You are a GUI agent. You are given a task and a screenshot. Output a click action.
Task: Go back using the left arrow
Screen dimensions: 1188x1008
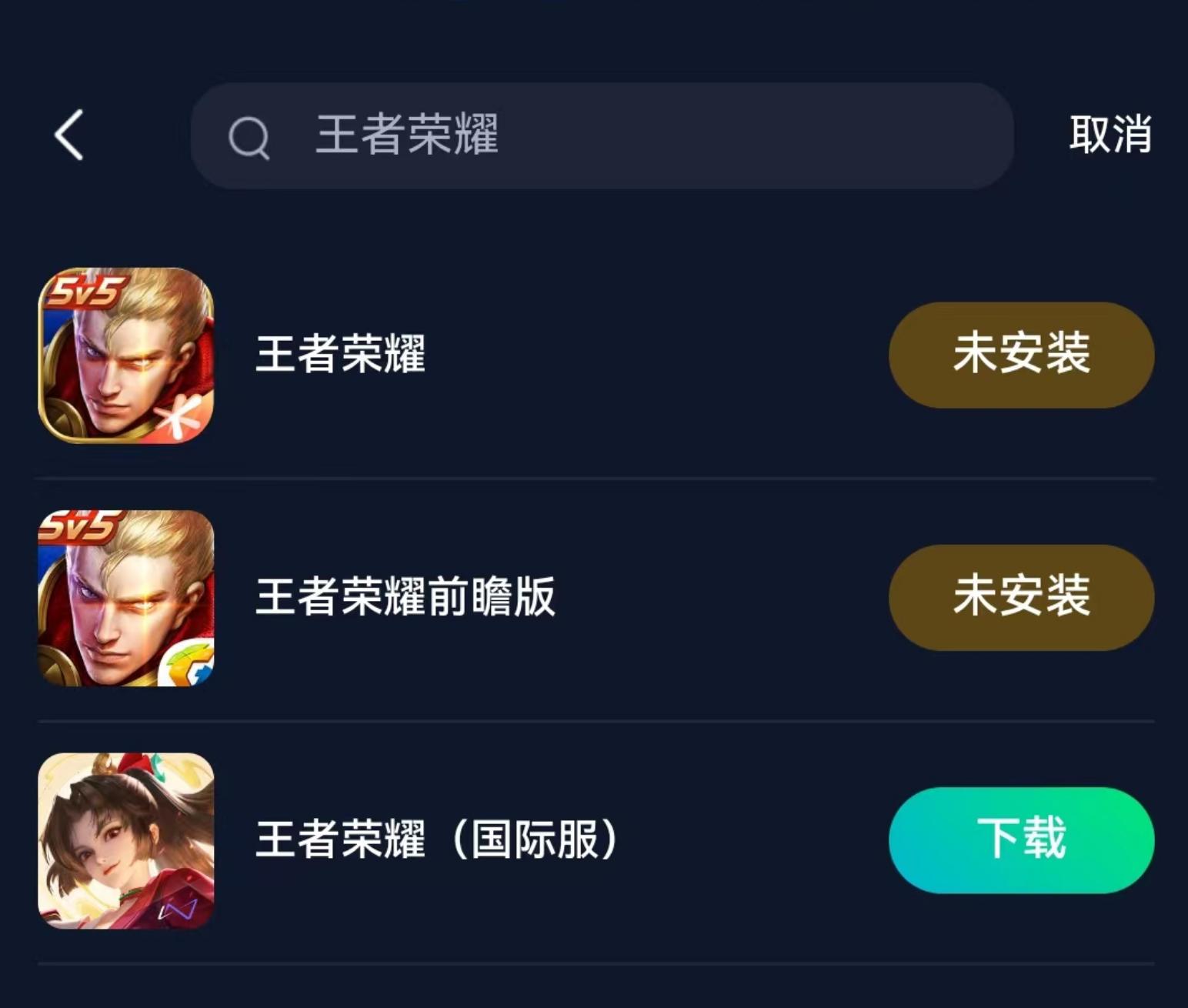click(x=68, y=135)
